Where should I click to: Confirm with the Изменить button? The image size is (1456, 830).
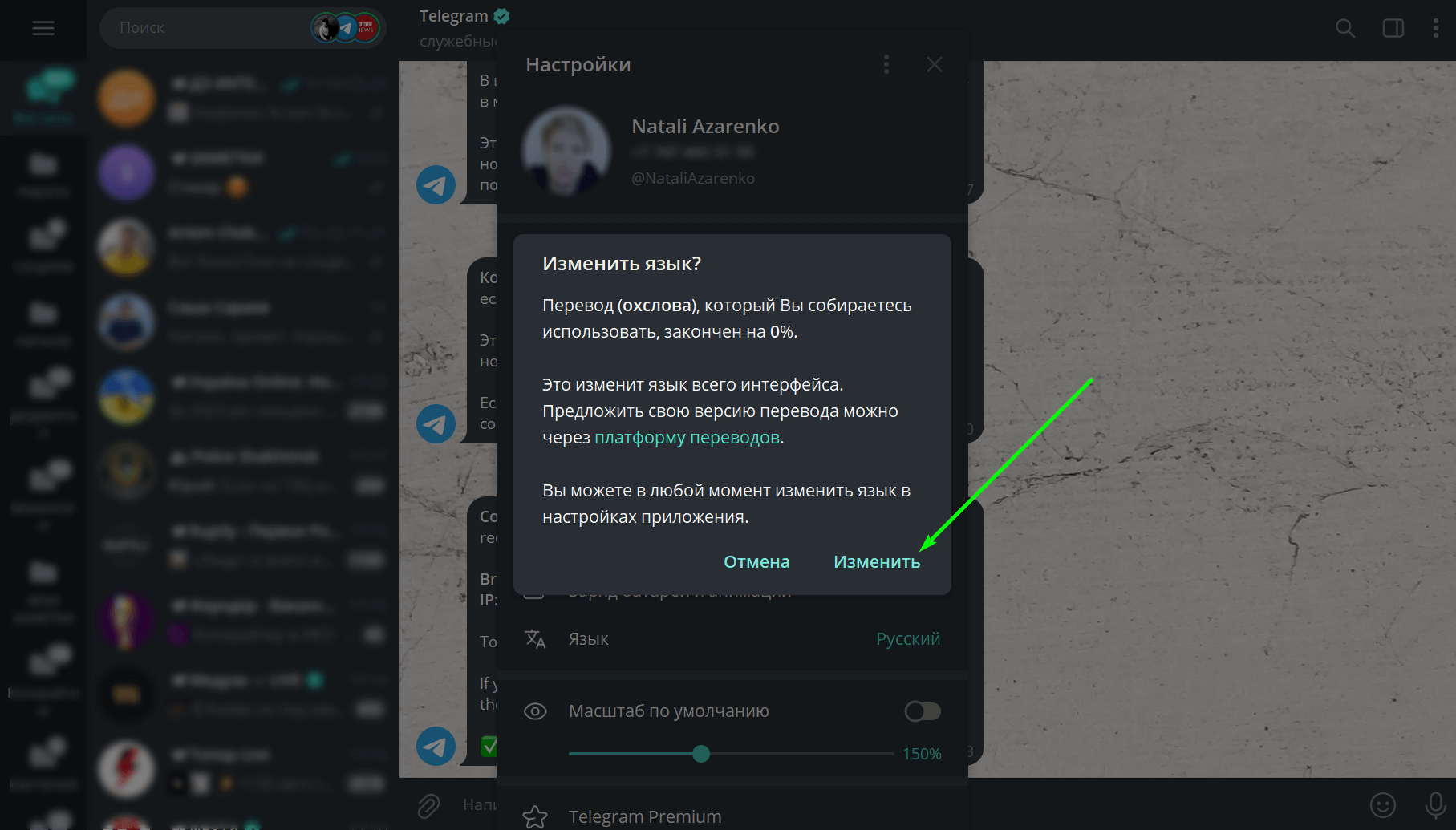877,561
